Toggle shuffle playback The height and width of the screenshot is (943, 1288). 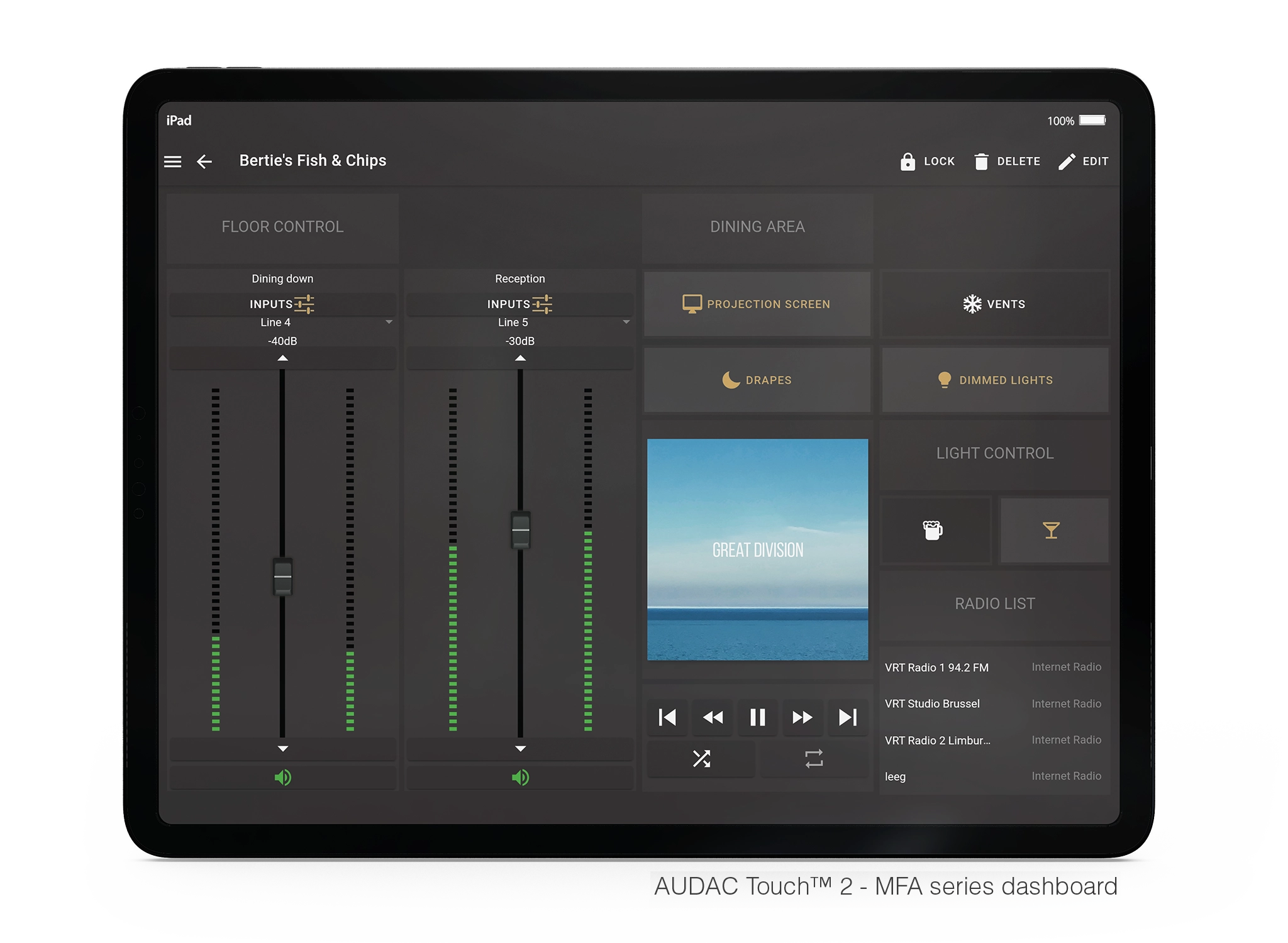[x=701, y=759]
